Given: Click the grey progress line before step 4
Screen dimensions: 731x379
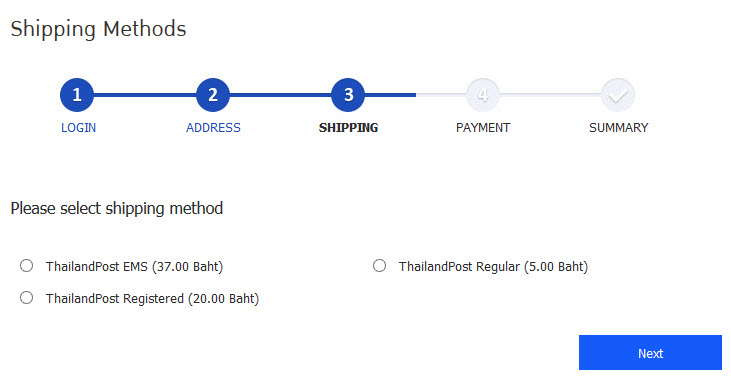Looking at the screenshot, I should click(441, 95).
